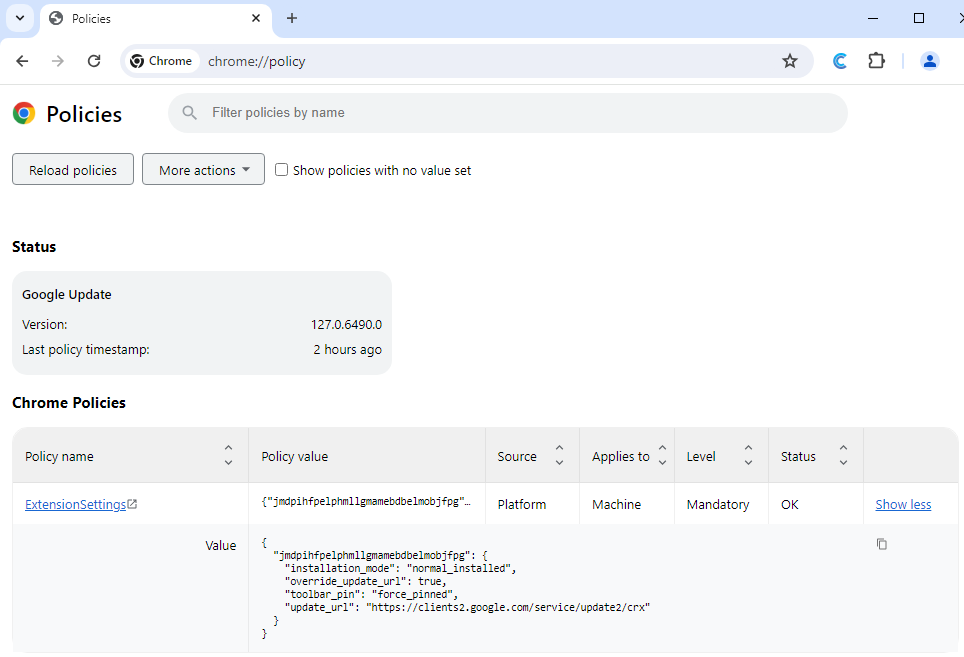964x657 pixels.
Task: Open a new tab with plus button
Action: click(292, 18)
